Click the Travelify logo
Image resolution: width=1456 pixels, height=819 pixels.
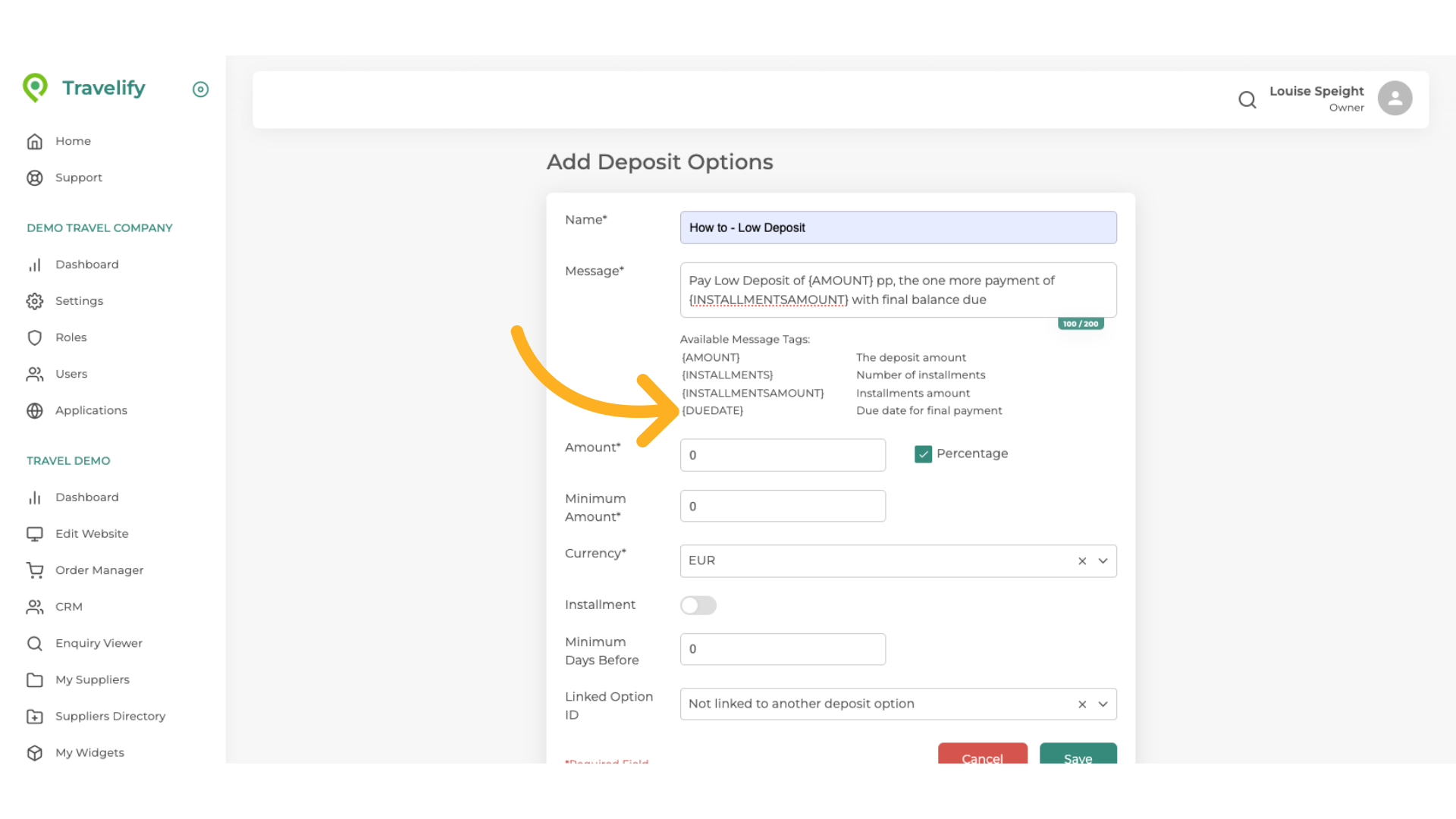pos(83,88)
